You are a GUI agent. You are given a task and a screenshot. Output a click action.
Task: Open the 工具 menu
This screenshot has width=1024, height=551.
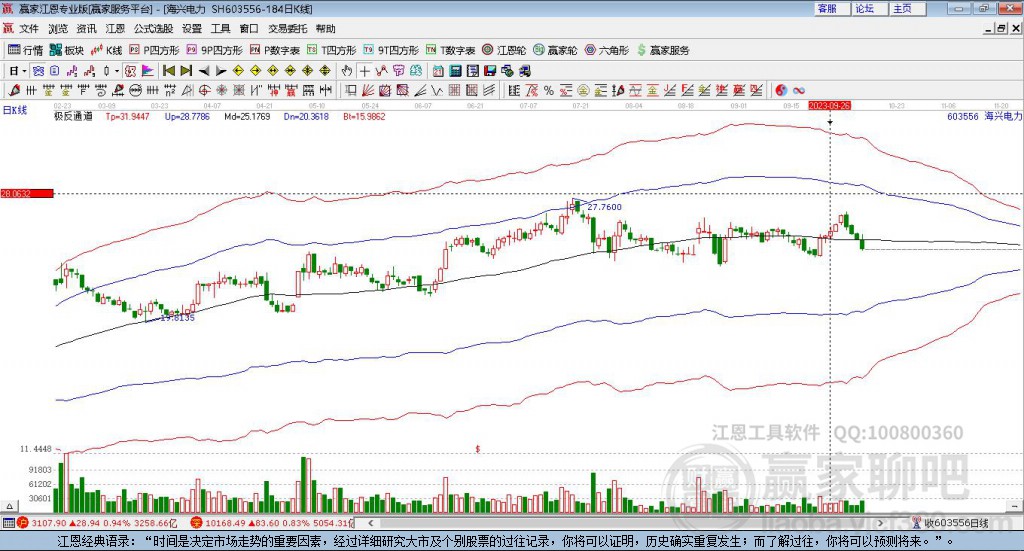[221, 29]
